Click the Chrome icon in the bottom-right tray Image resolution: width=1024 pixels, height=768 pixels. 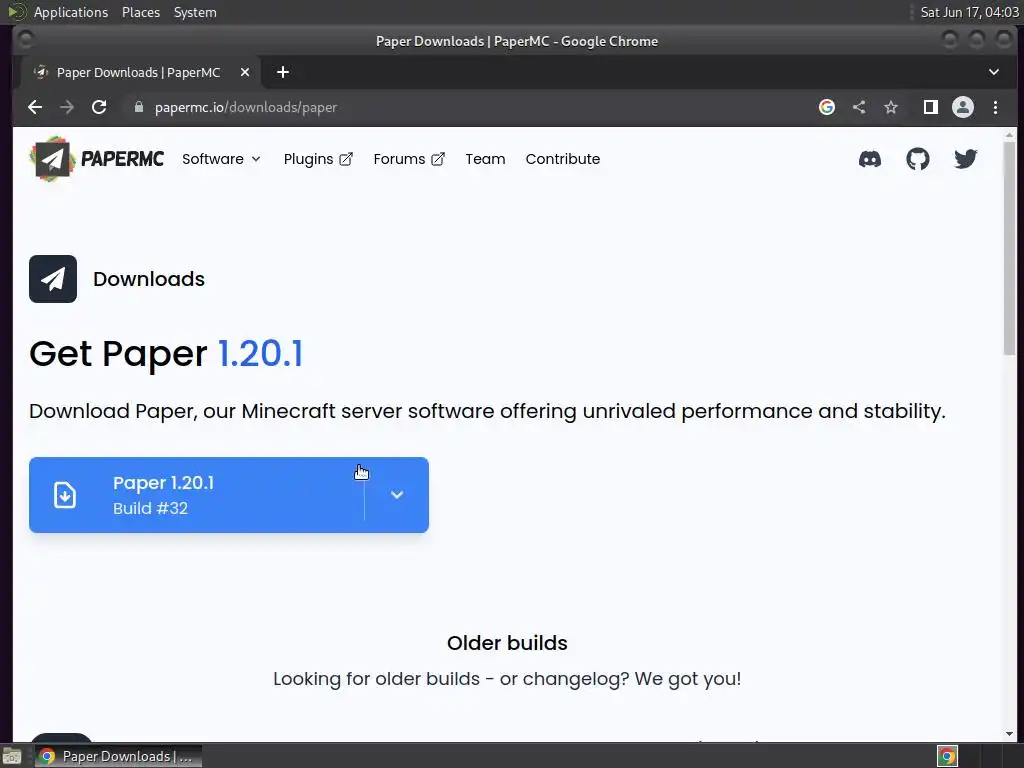point(947,756)
